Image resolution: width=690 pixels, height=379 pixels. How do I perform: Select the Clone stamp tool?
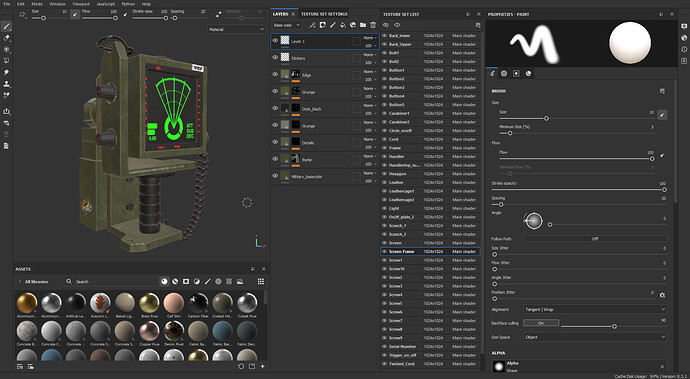[x=7, y=84]
